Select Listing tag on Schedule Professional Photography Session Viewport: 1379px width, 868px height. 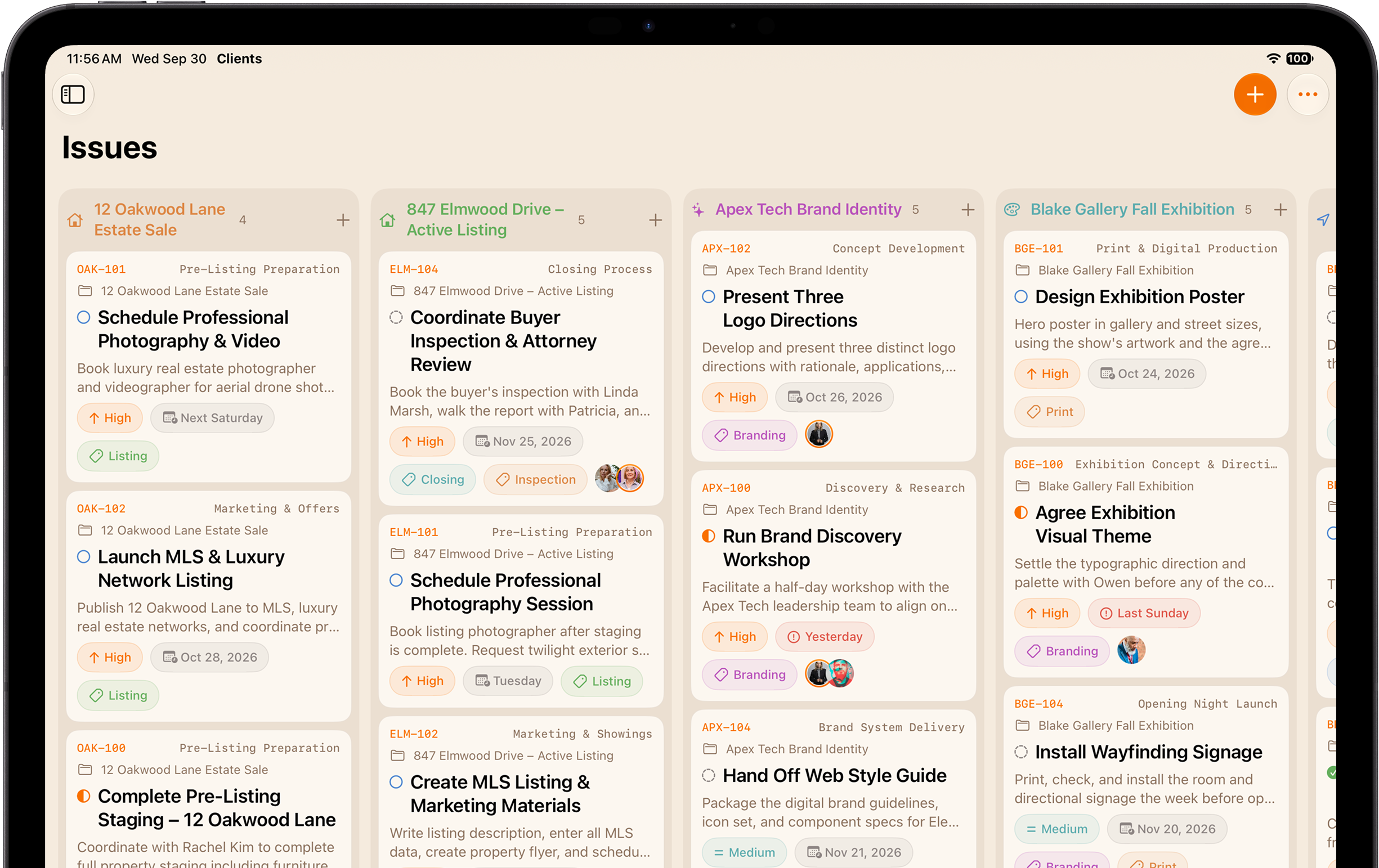click(601, 681)
